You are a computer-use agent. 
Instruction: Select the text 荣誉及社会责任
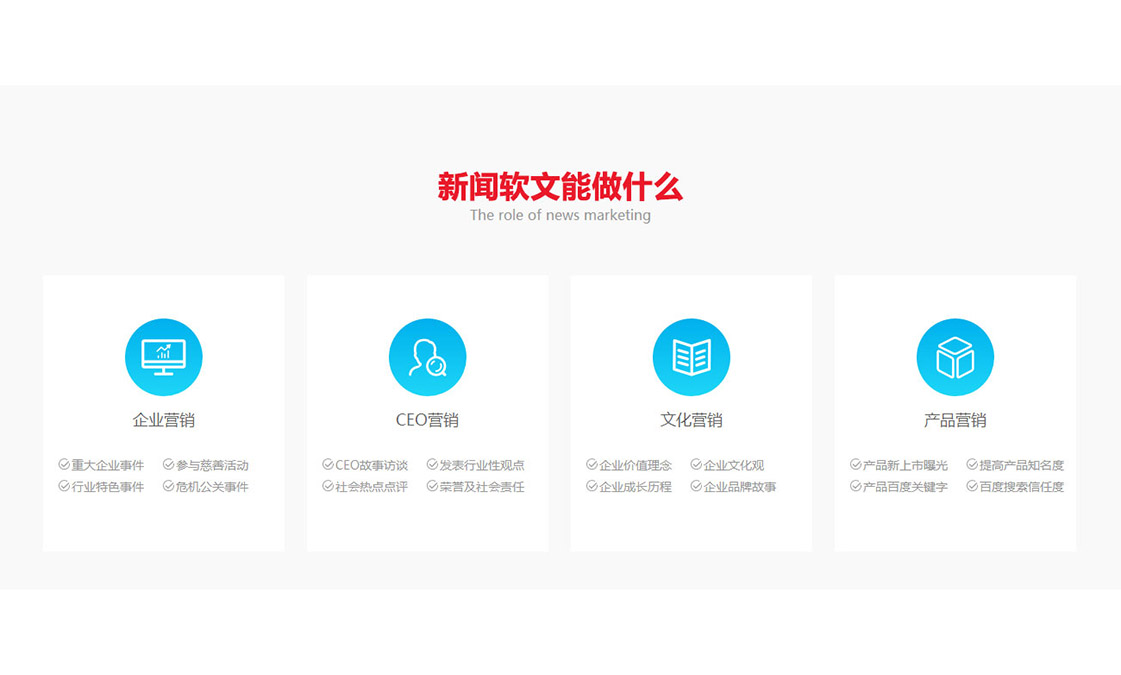(x=482, y=487)
